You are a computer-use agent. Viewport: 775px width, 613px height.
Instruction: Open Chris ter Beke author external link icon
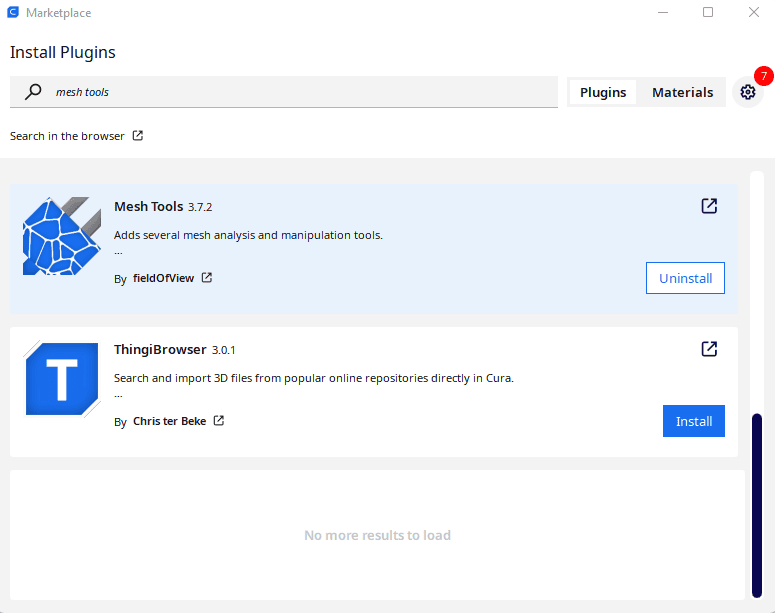pyautogui.click(x=219, y=421)
